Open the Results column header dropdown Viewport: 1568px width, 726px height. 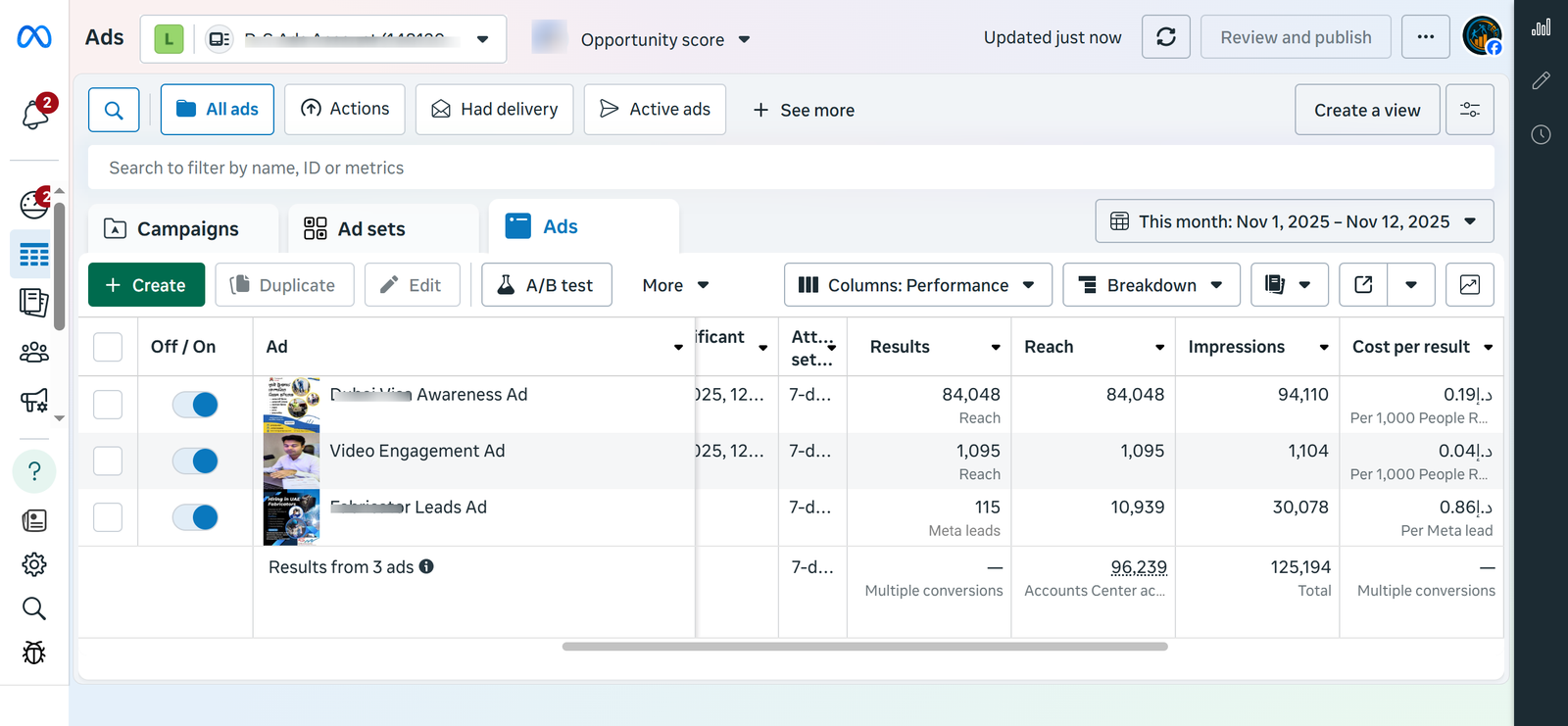996,347
